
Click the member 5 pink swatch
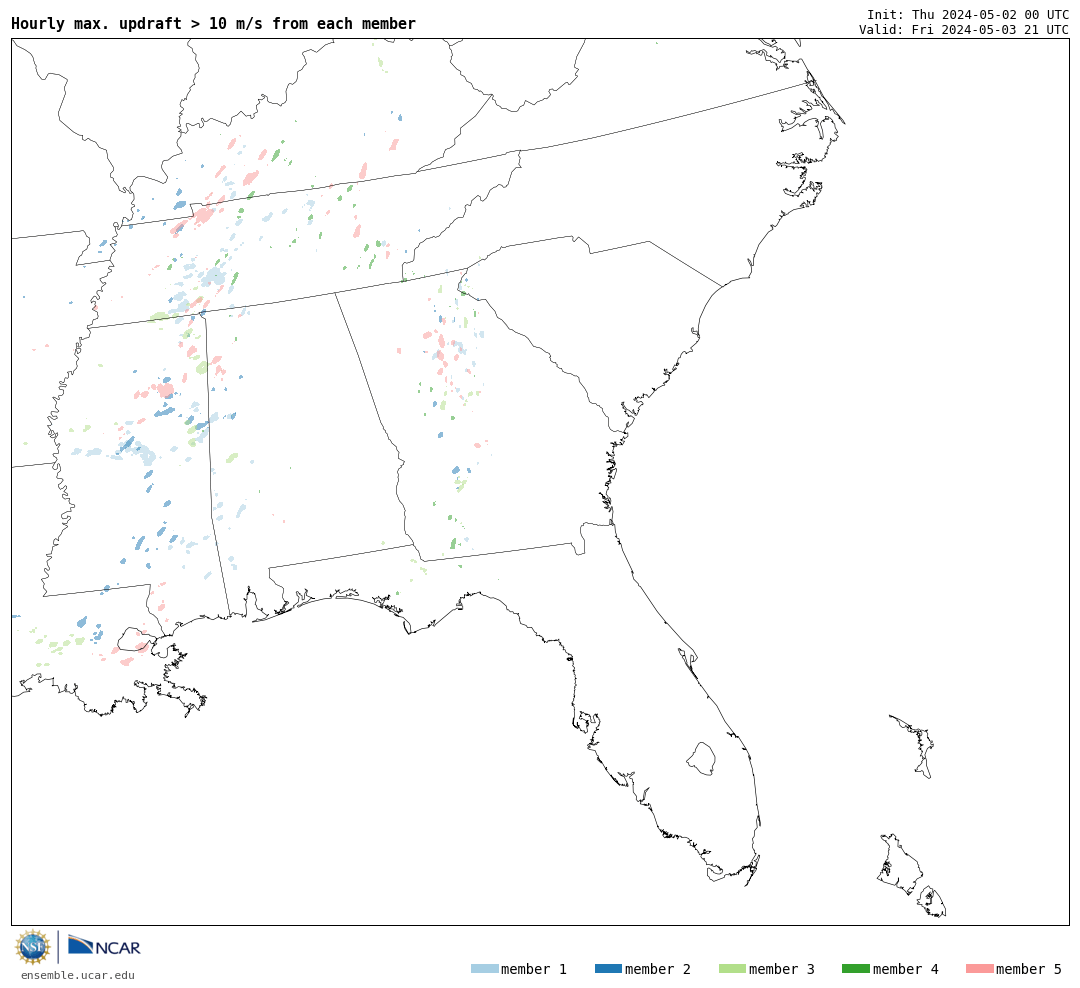tap(979, 969)
